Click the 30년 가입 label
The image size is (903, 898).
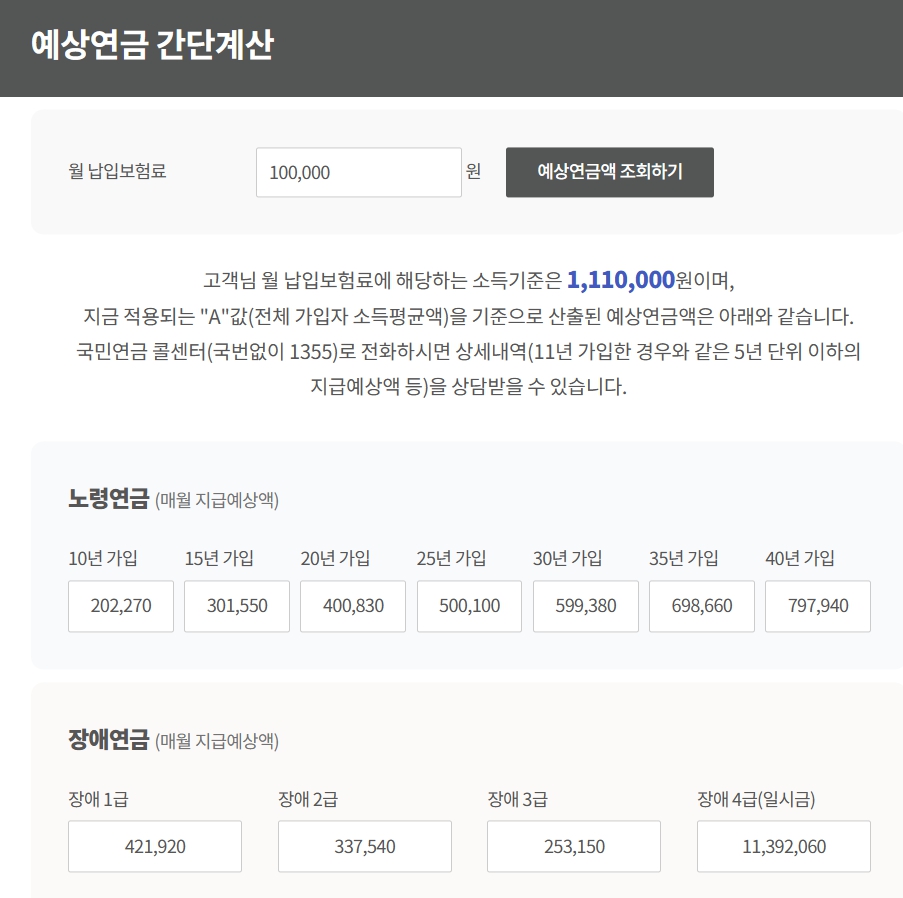tap(568, 558)
